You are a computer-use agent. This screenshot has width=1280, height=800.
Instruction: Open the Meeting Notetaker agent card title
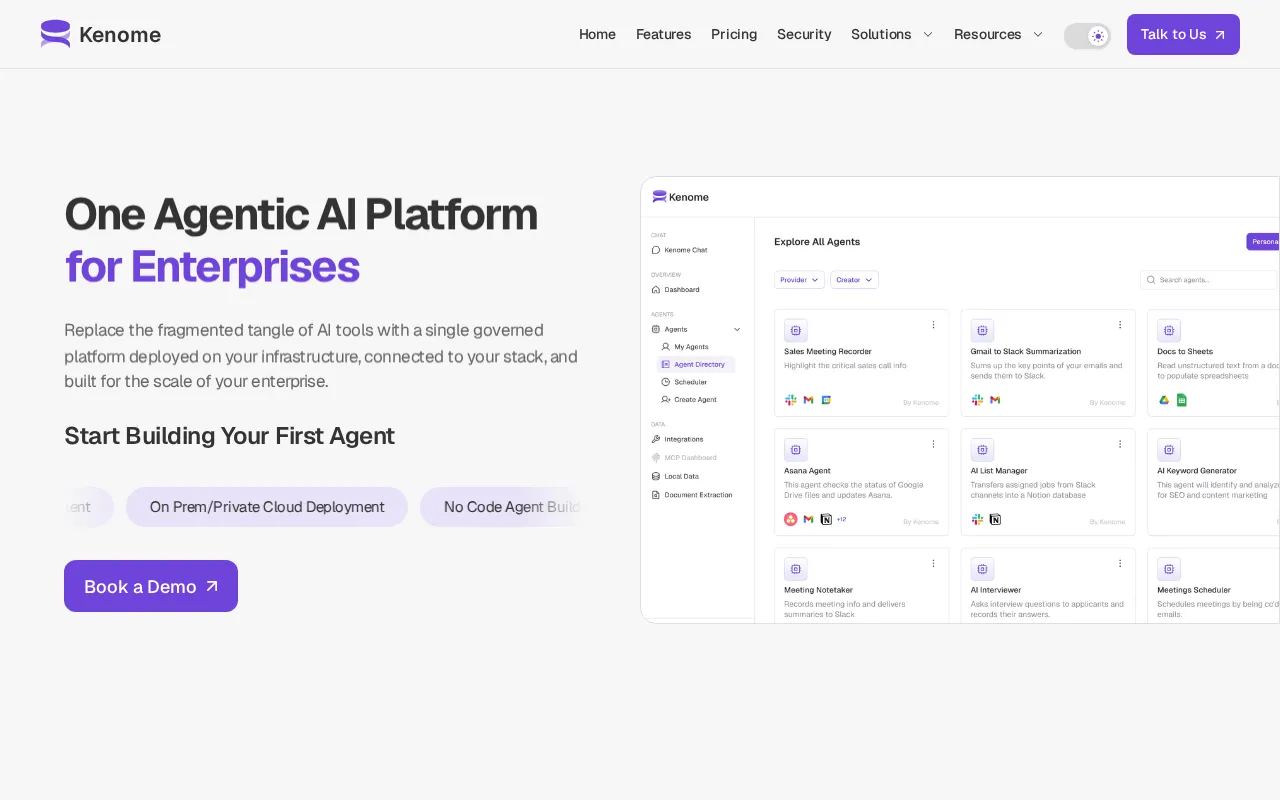point(819,590)
